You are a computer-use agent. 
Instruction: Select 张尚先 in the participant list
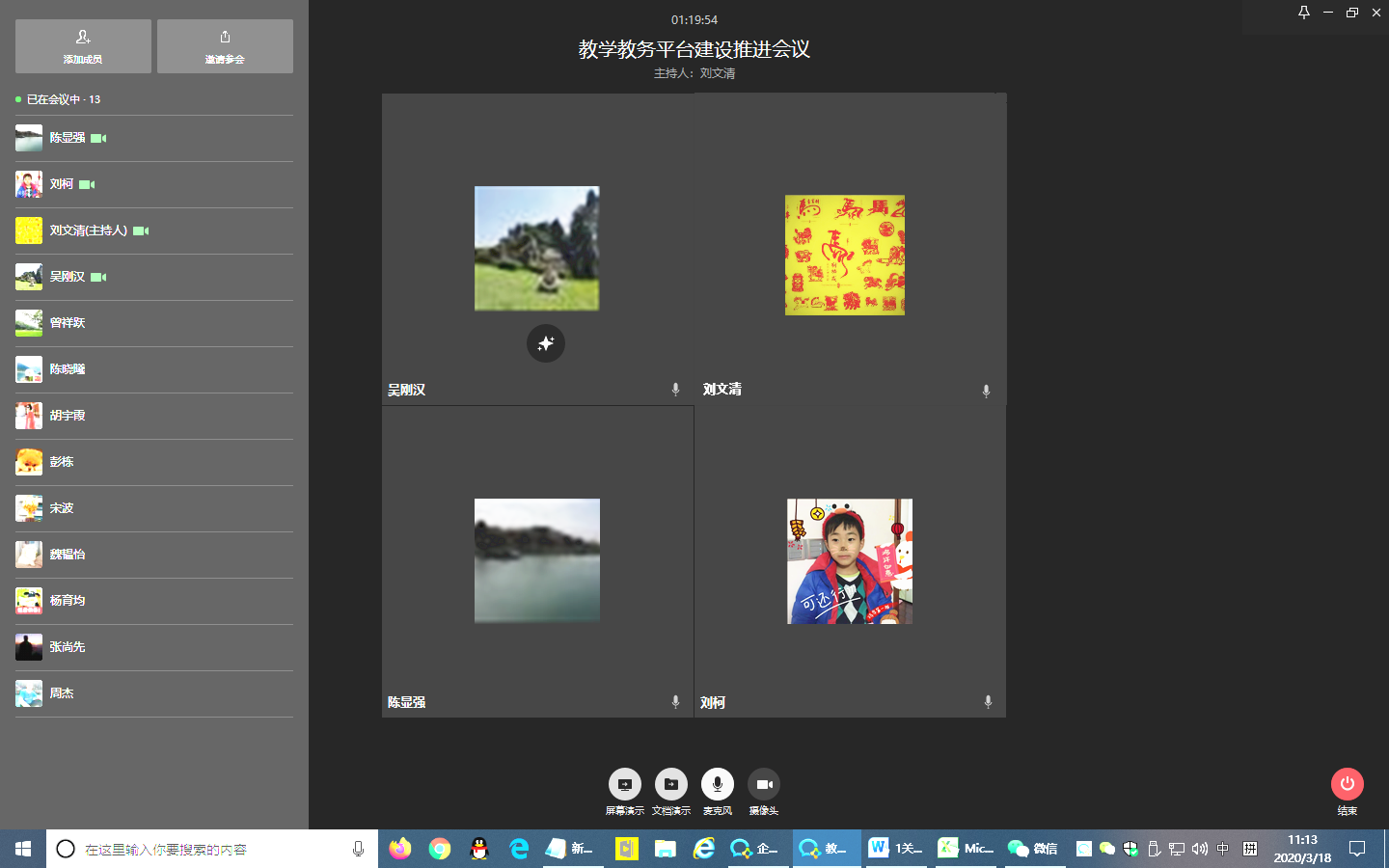click(68, 647)
